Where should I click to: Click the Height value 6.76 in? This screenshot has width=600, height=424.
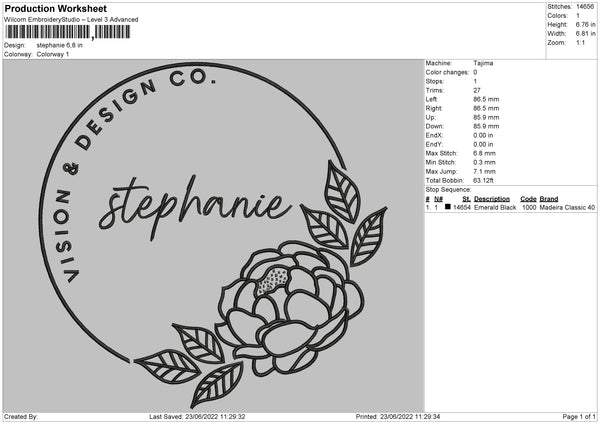(585, 24)
